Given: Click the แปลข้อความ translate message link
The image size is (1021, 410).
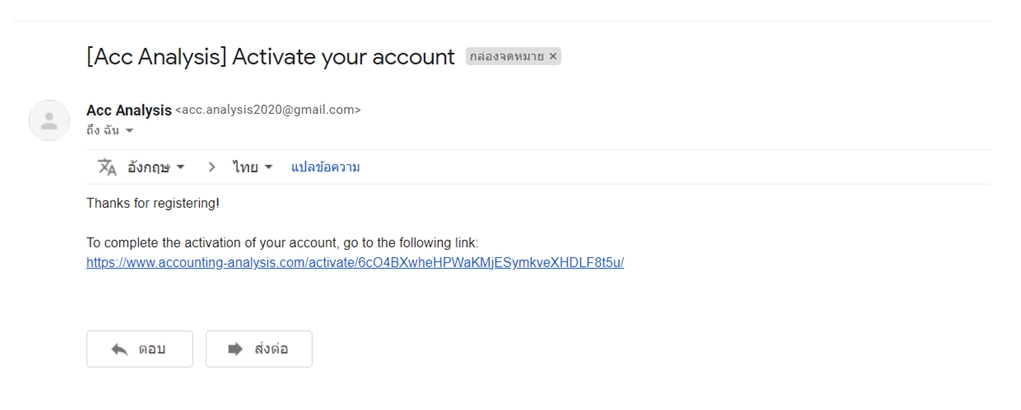Looking at the screenshot, I should coord(326,167).
